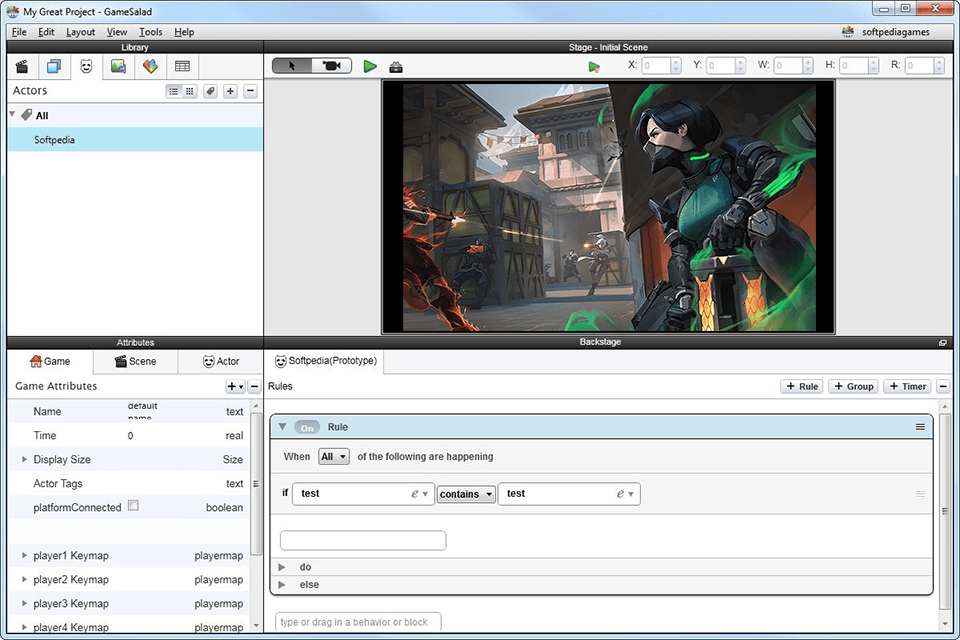The height and width of the screenshot is (640, 960).
Task: Switch to the Scene attributes tab
Action: point(135,361)
